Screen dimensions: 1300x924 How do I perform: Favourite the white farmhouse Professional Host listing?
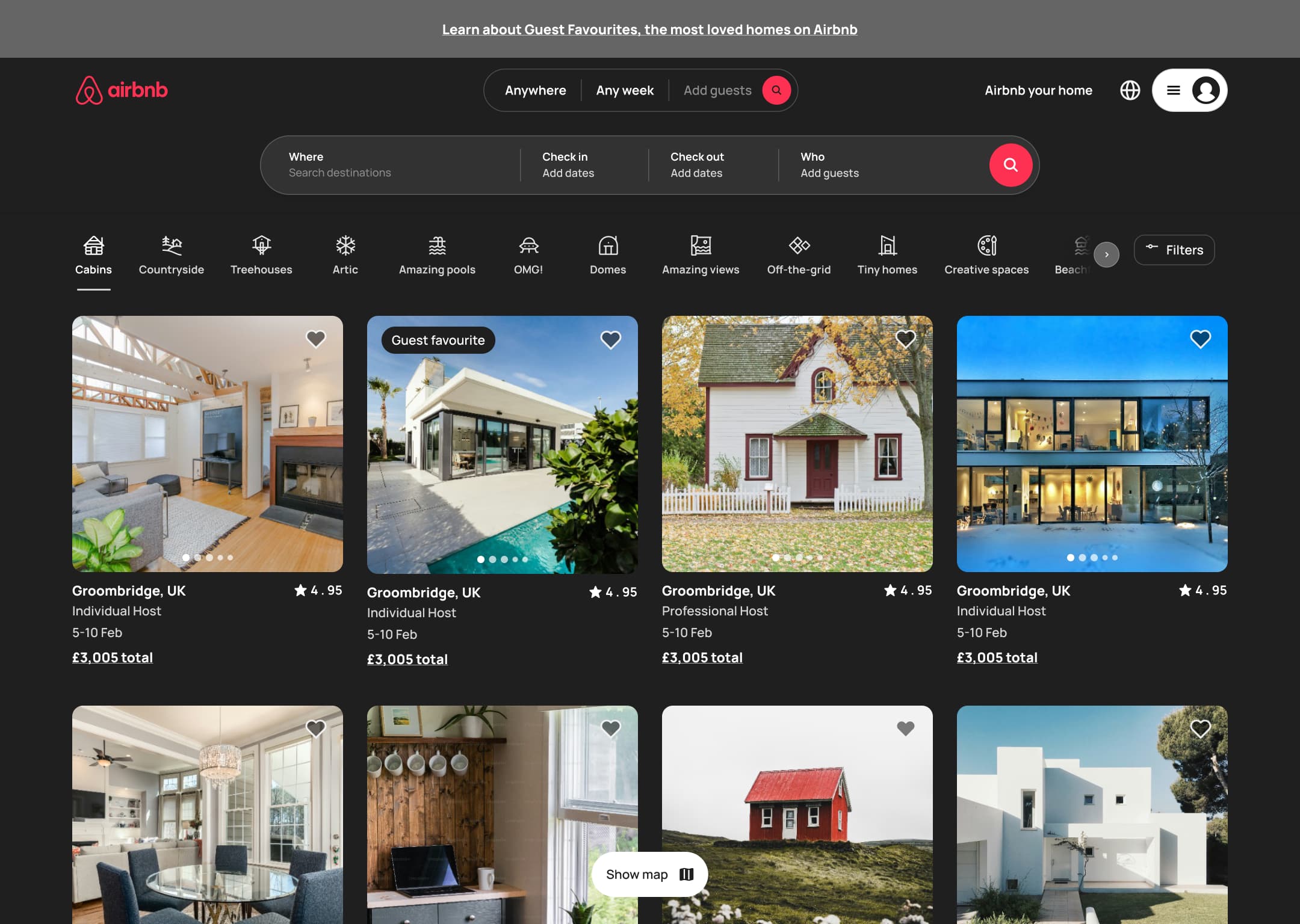[x=906, y=339]
